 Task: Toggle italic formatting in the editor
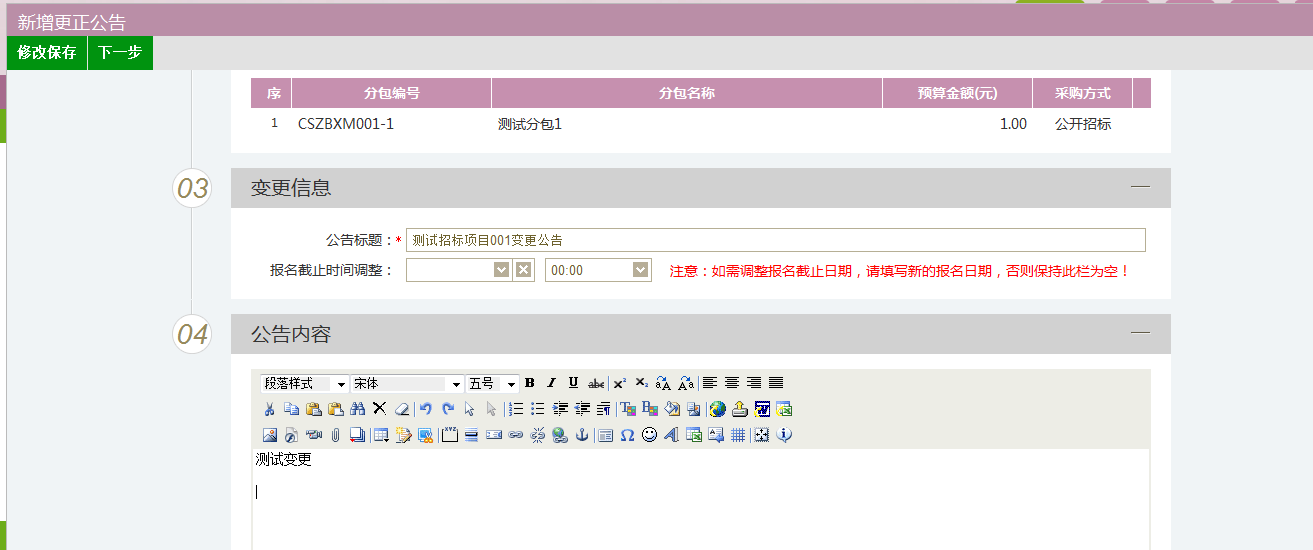click(551, 383)
